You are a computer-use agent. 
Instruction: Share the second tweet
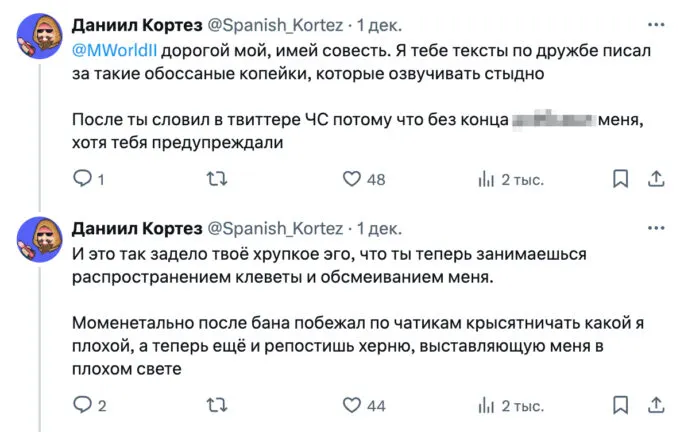(x=655, y=405)
